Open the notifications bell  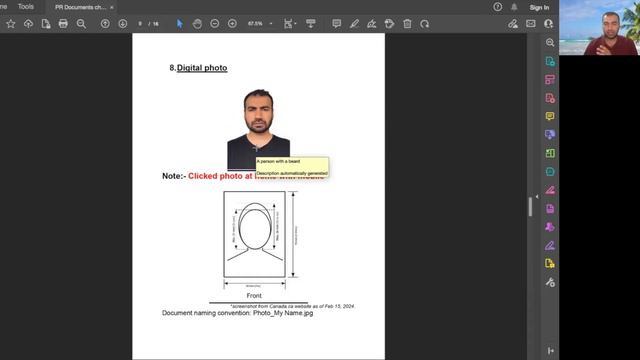pyautogui.click(x=514, y=7)
